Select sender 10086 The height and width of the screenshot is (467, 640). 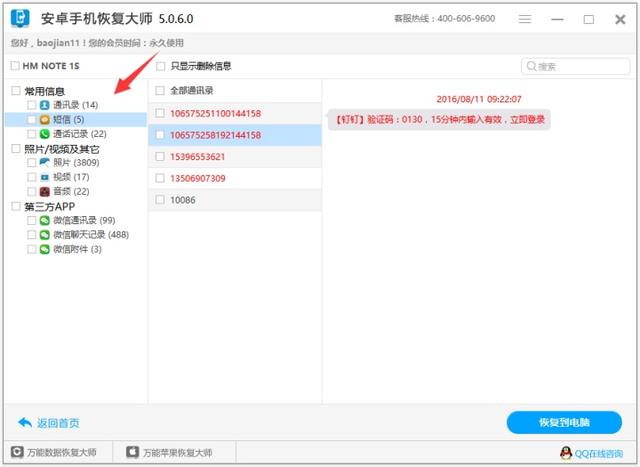[235, 200]
